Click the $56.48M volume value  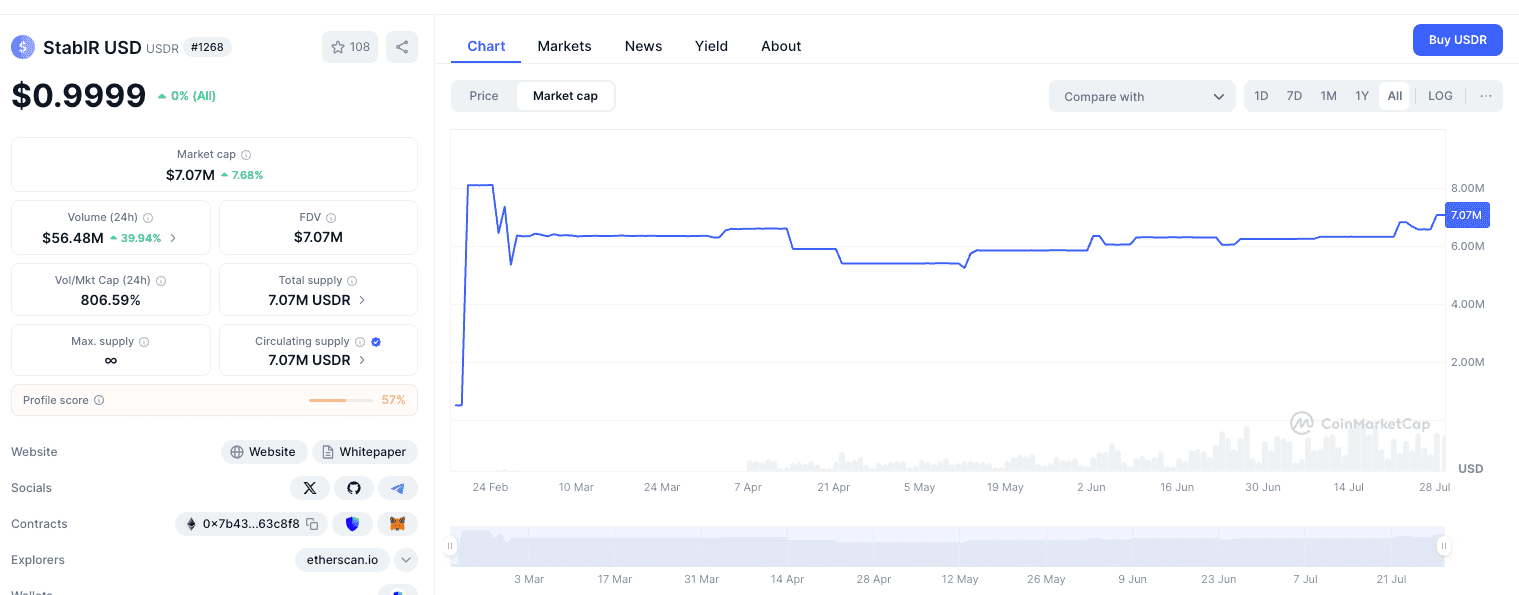point(73,238)
